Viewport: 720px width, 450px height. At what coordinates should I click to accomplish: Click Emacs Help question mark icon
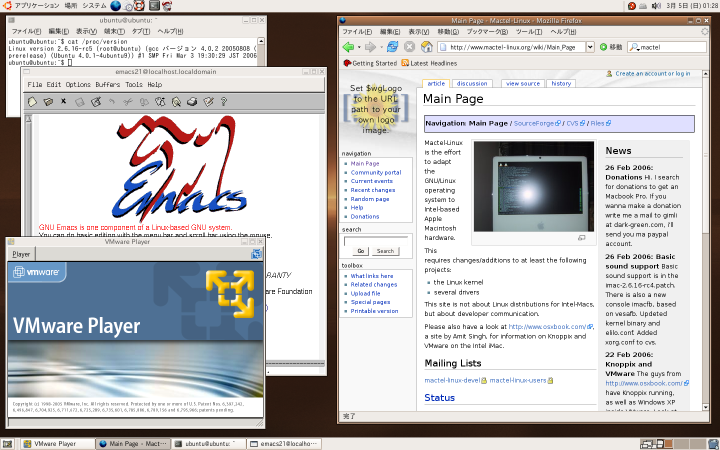tap(224, 101)
